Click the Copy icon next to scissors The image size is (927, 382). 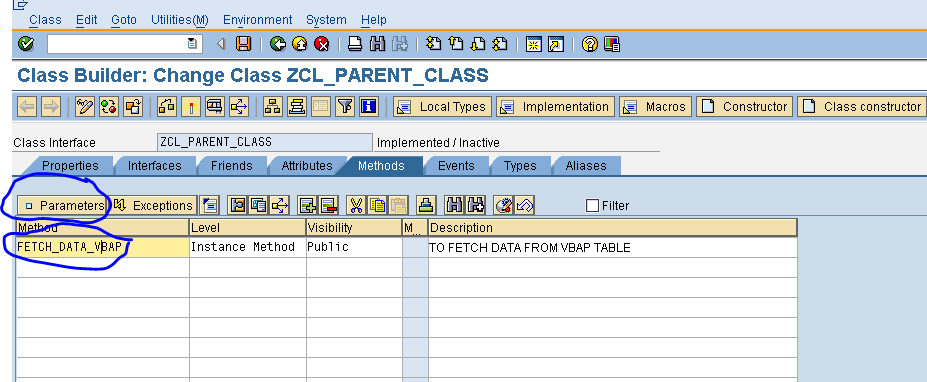click(377, 205)
